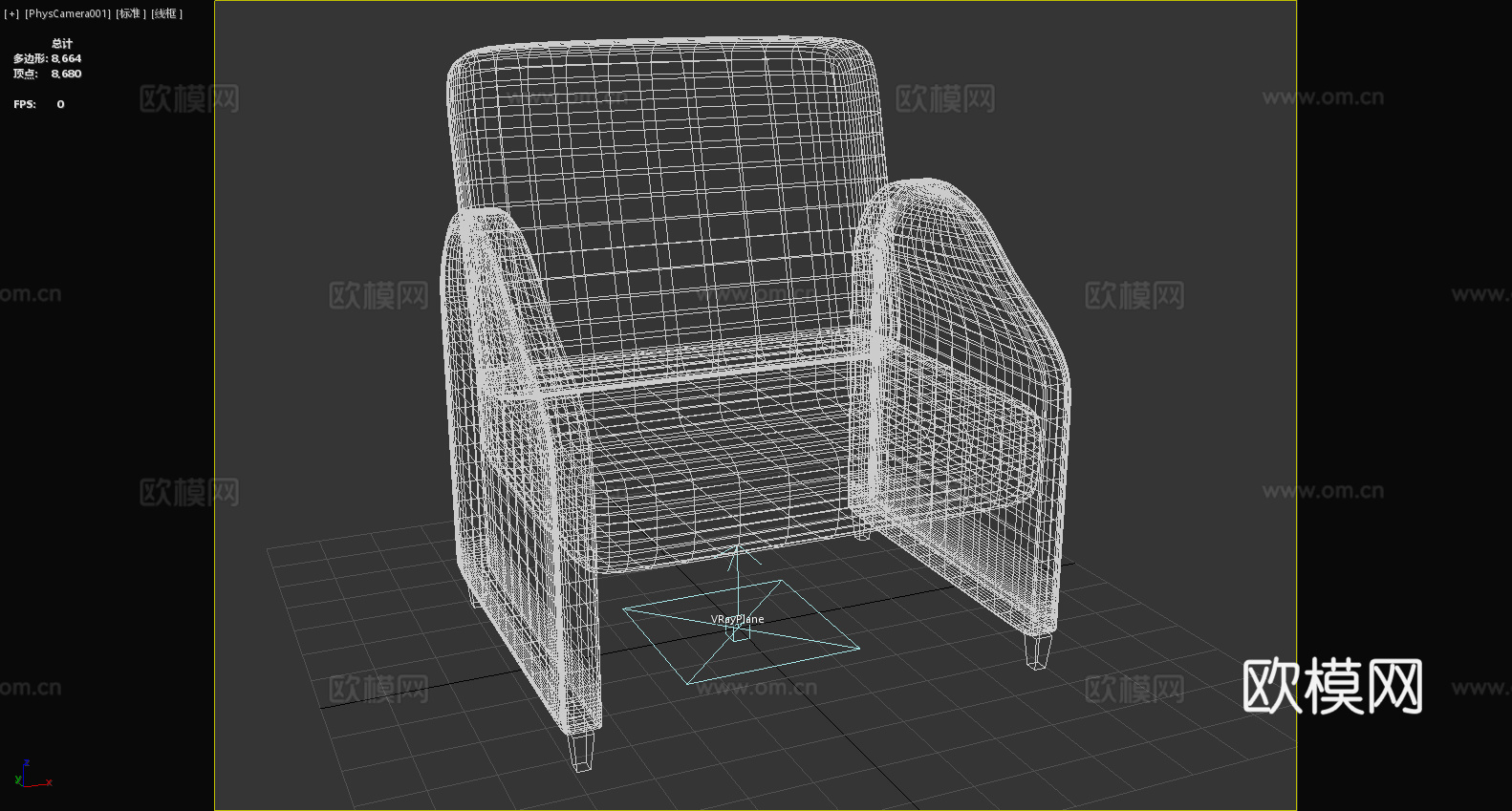Click the 多边形 8,664 statistic

(x=48, y=58)
